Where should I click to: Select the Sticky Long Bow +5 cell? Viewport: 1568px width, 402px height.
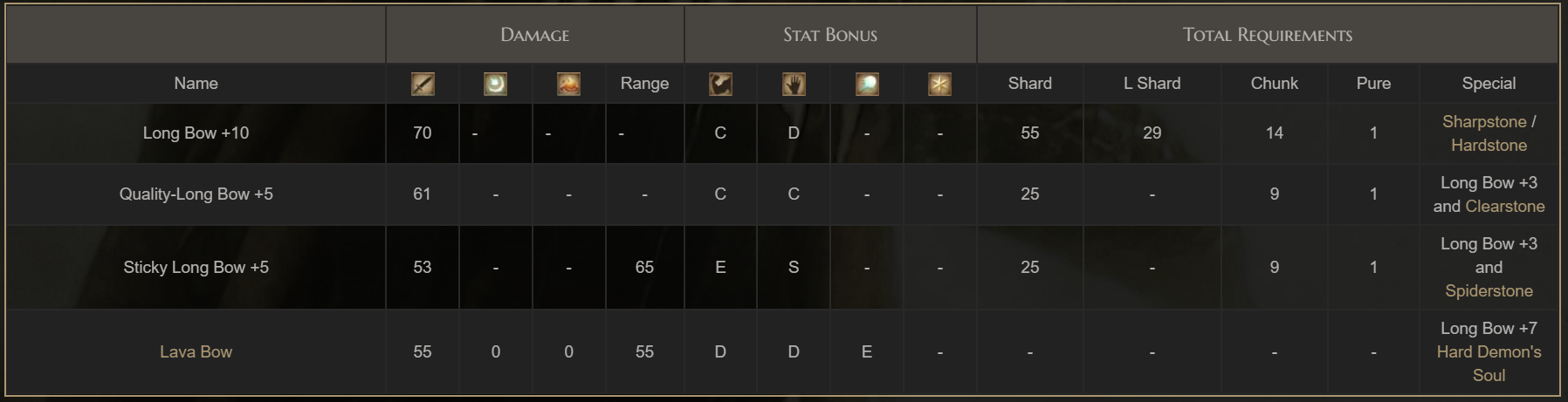click(196, 268)
